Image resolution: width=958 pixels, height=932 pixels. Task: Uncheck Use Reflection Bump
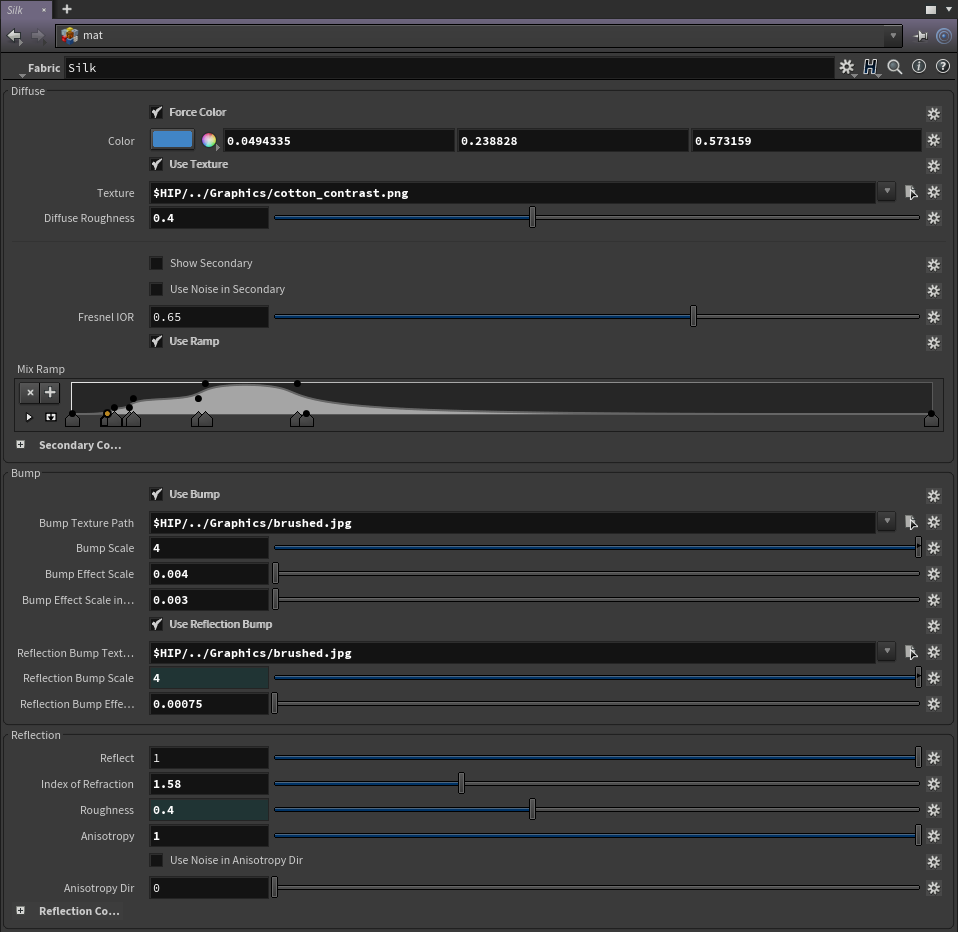(156, 624)
